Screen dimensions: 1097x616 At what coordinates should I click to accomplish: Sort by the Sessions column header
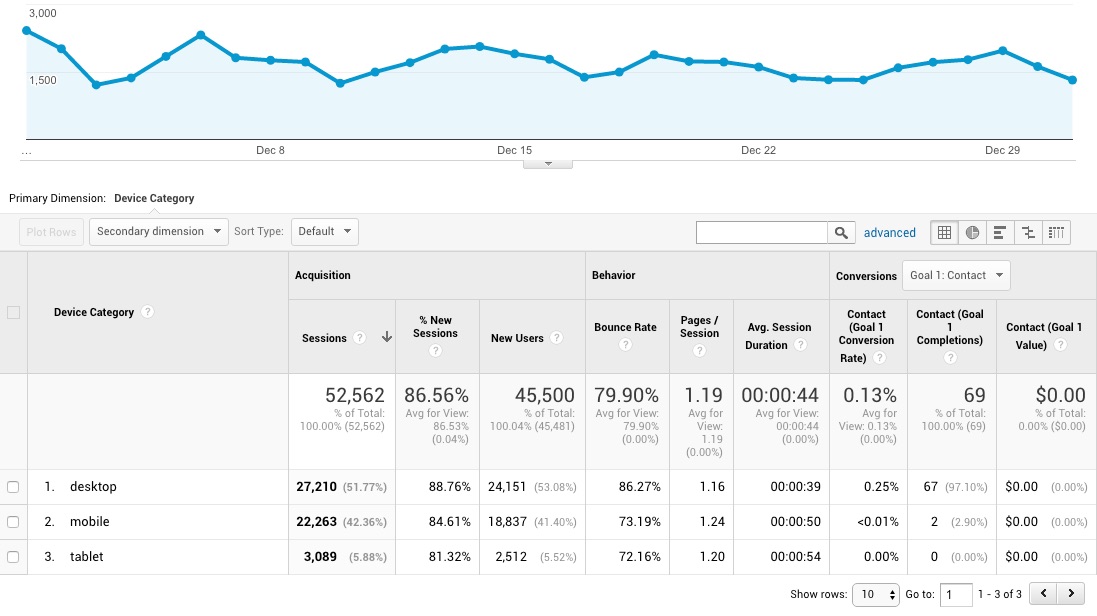pyautogui.click(x=324, y=338)
